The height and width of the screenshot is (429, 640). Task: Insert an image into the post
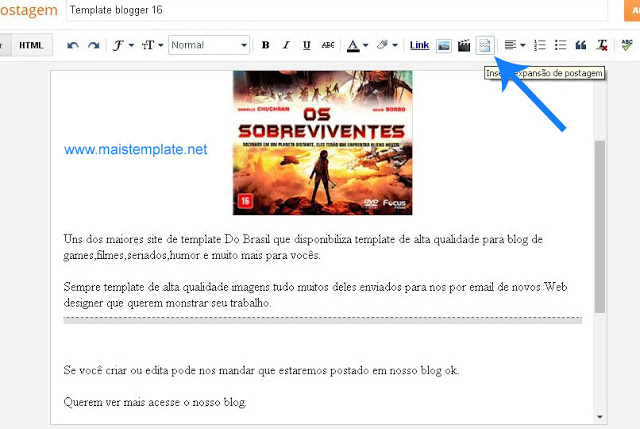tap(444, 45)
